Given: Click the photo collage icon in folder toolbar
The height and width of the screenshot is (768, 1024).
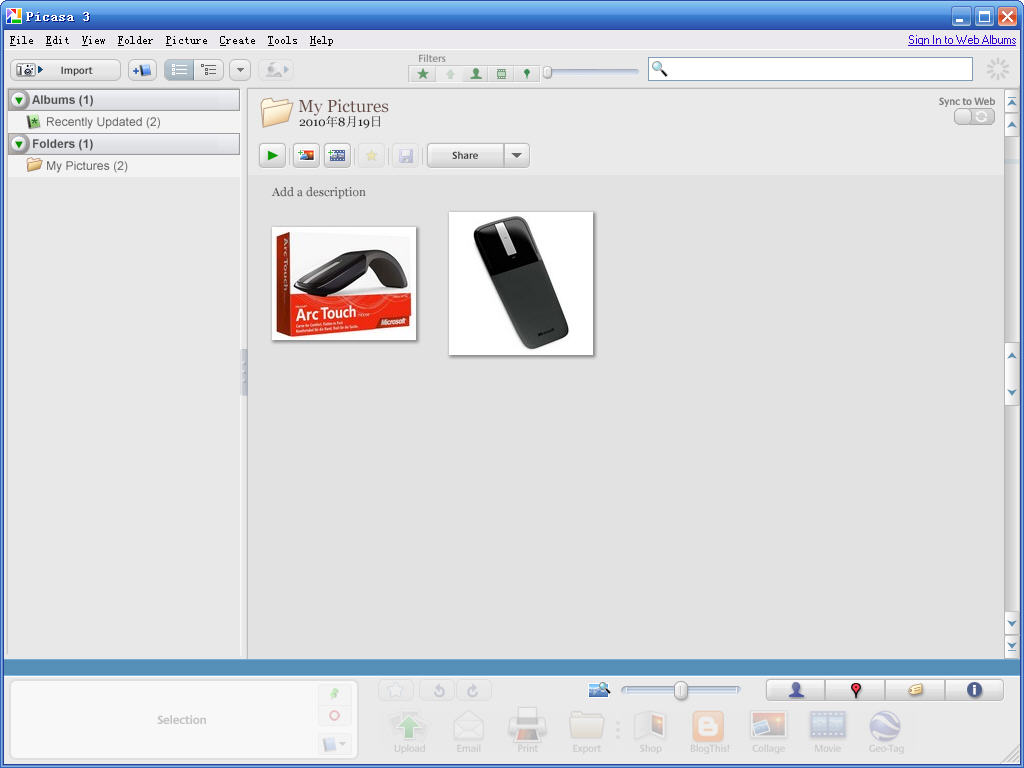Looking at the screenshot, I should point(306,155).
